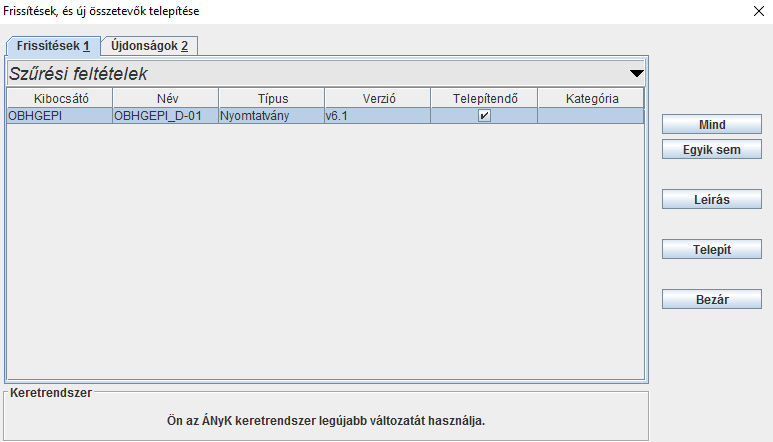
Task: Select the OBHGEPI publisher cell
Action: [x=60, y=116]
